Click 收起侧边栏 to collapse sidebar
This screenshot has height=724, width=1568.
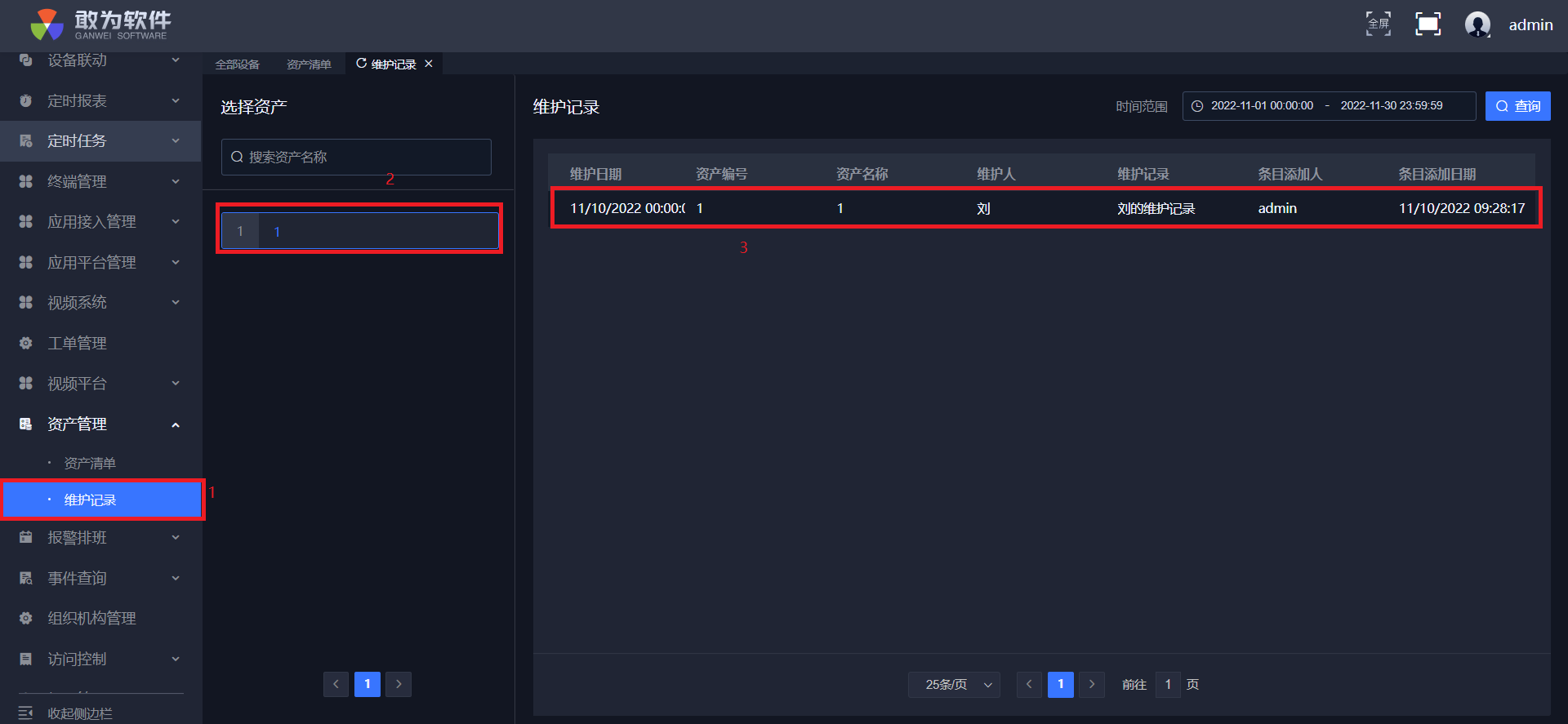coord(80,713)
